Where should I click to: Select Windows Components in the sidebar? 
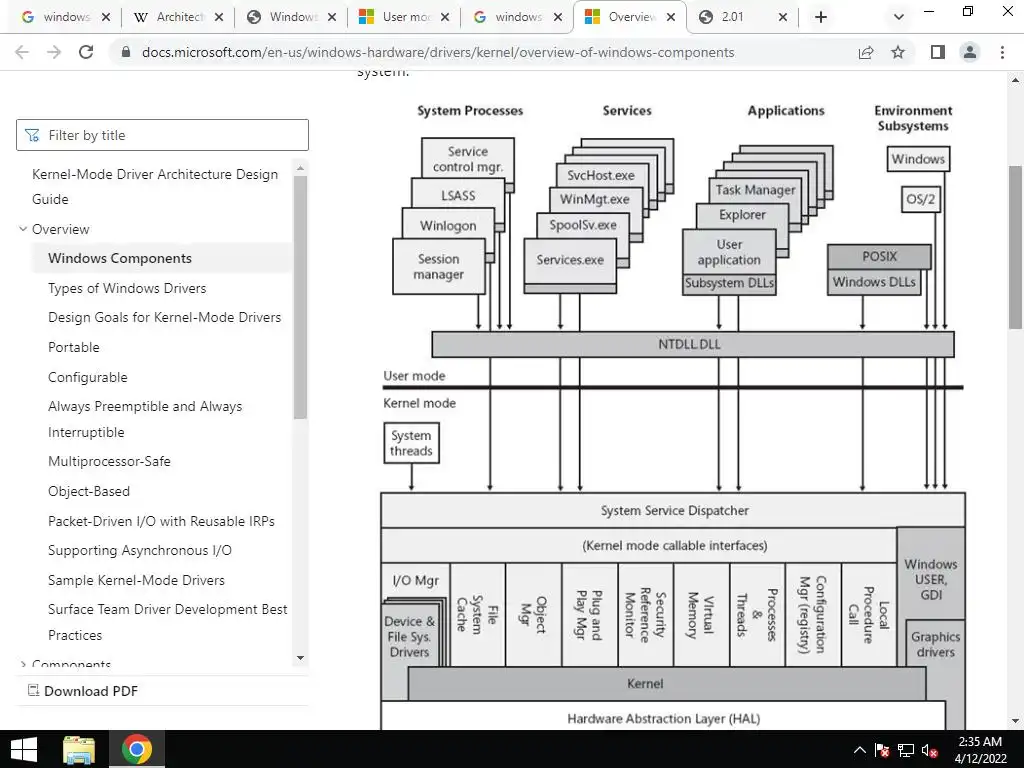point(120,259)
